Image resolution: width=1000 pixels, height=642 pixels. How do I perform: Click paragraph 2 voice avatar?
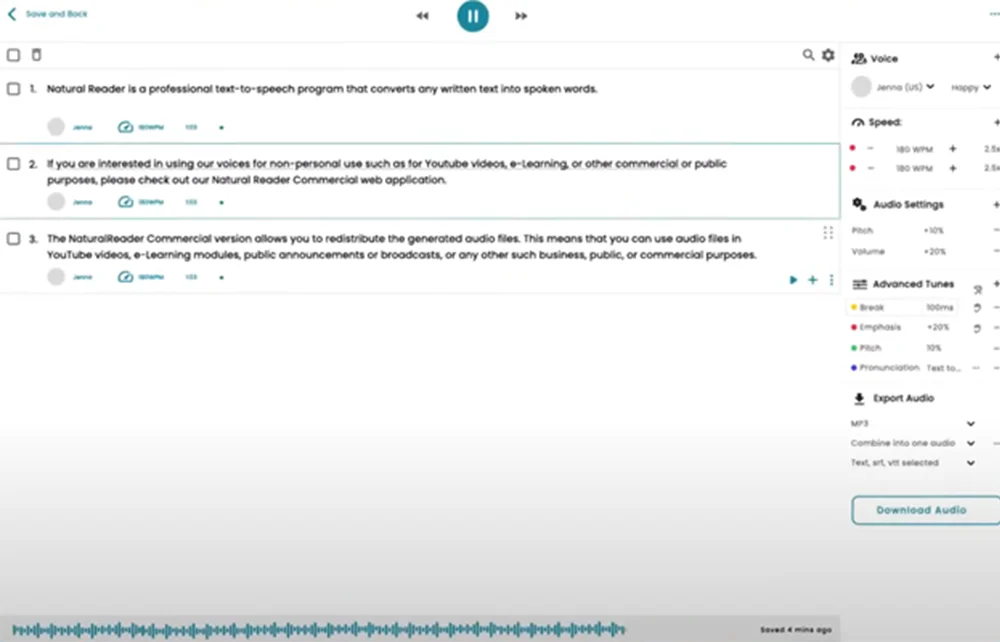56,202
